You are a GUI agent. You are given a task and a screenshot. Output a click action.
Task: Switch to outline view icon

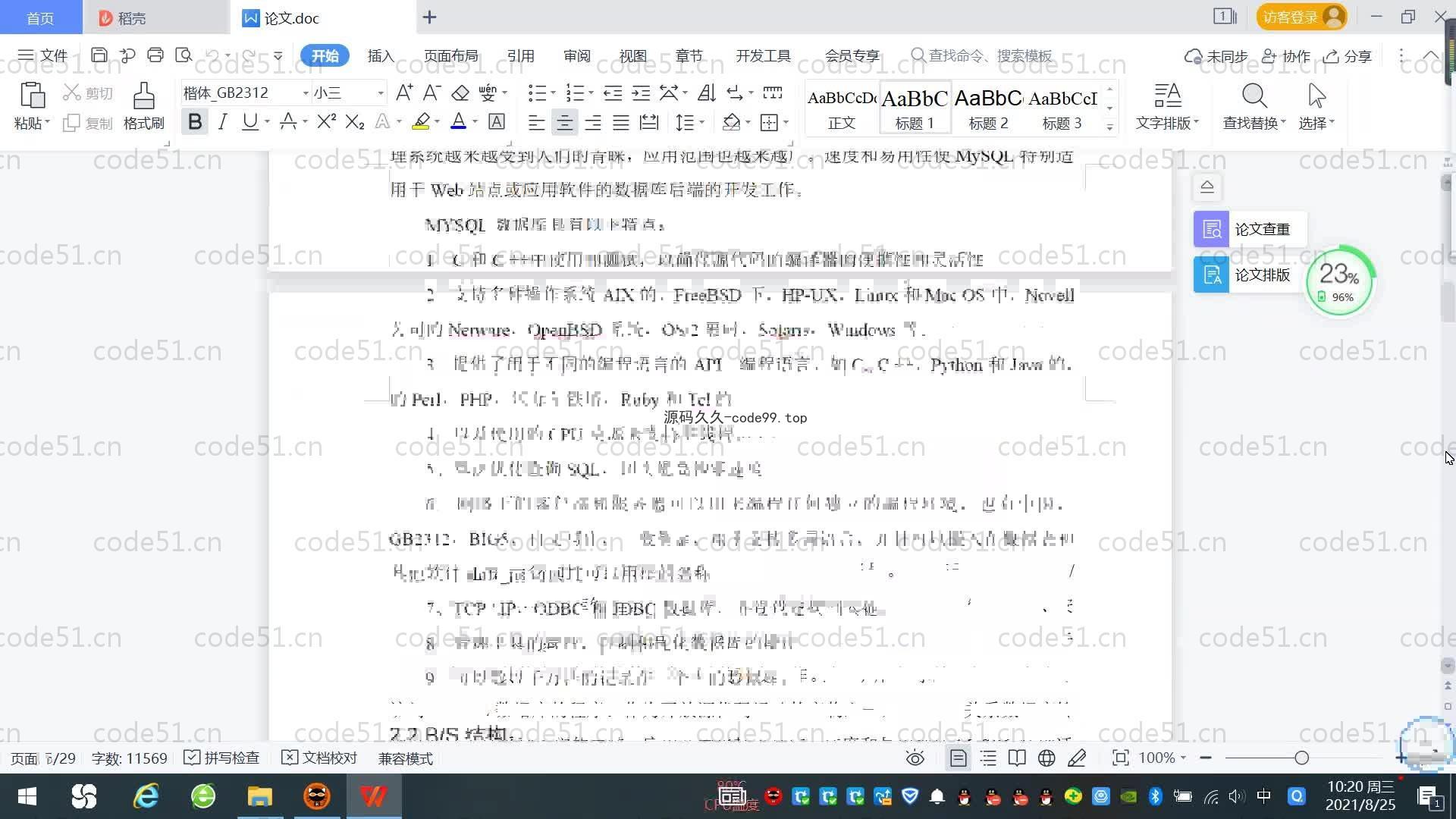pos(988,758)
